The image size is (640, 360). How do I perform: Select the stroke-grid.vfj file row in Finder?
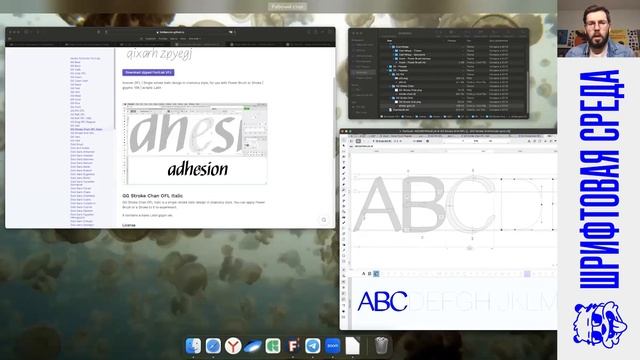tap(452, 106)
